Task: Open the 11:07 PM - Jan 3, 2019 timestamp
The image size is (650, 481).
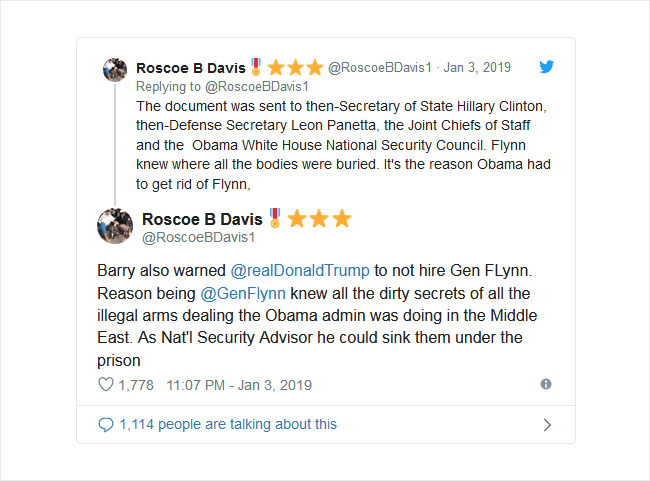Action: (239, 385)
